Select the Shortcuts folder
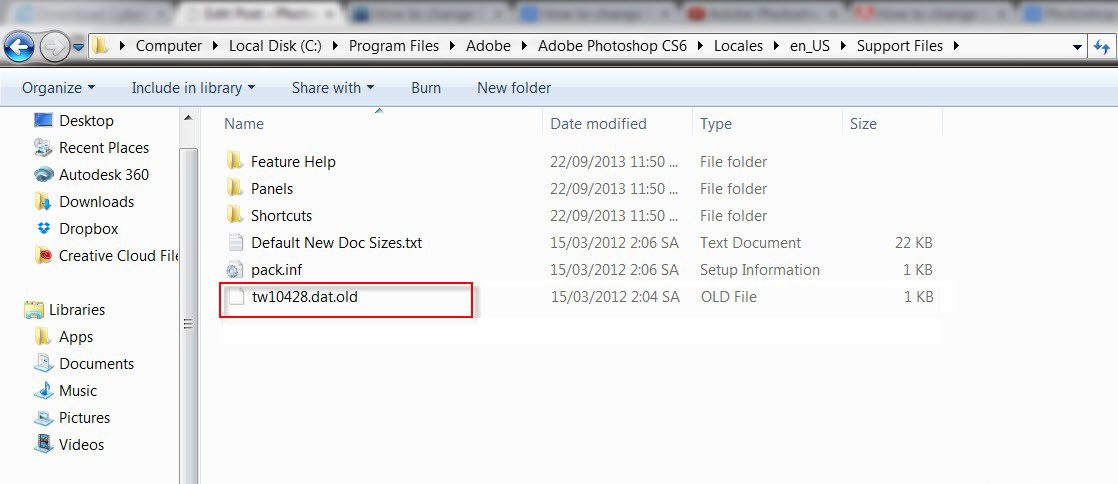1118x484 pixels. pyautogui.click(x=281, y=215)
